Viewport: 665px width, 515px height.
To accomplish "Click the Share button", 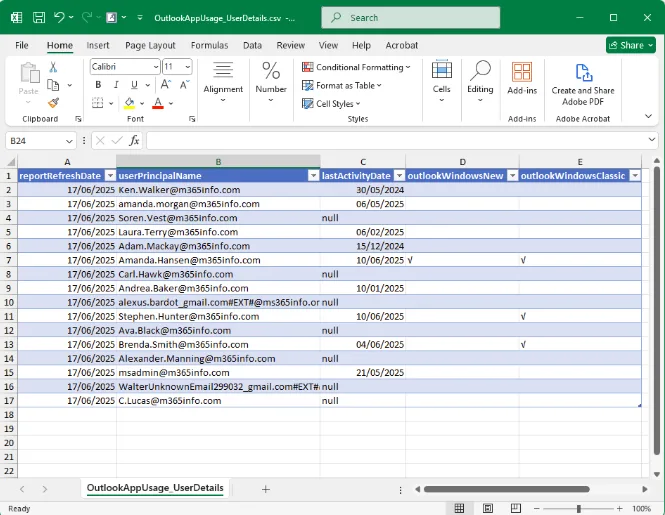I will pyautogui.click(x=630, y=45).
